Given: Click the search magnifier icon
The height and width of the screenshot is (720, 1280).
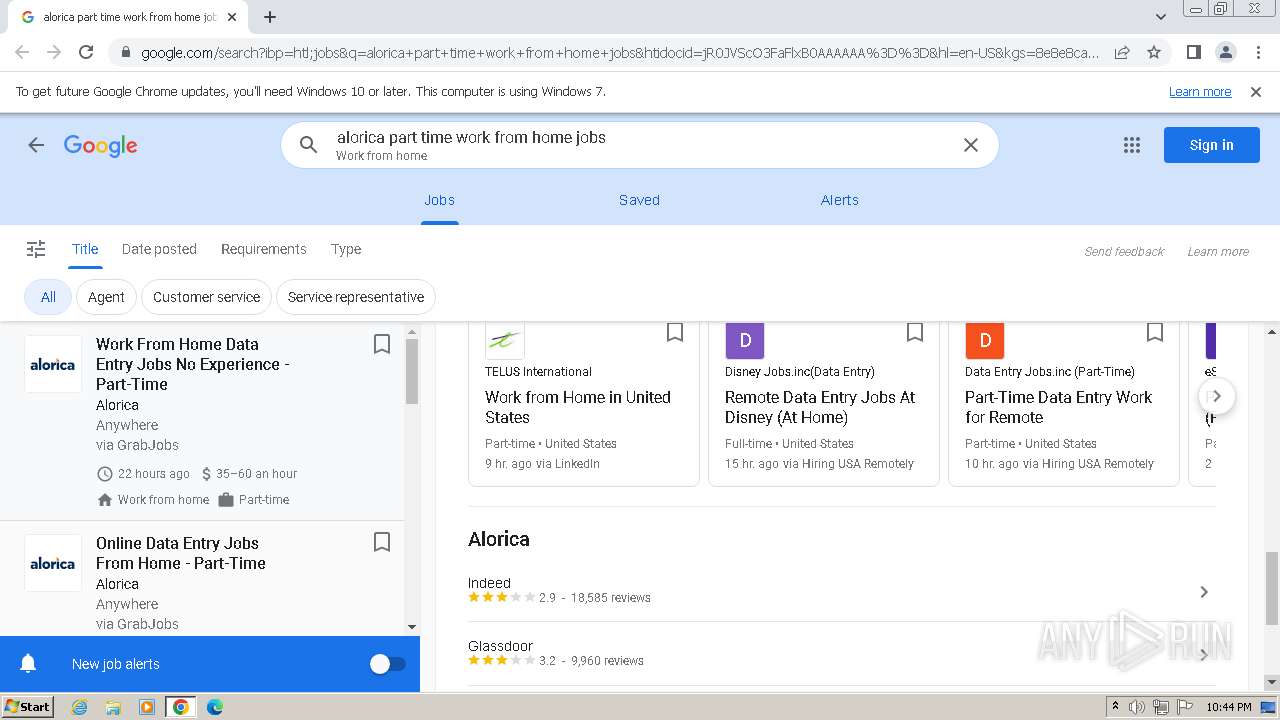Looking at the screenshot, I should click(x=309, y=145).
